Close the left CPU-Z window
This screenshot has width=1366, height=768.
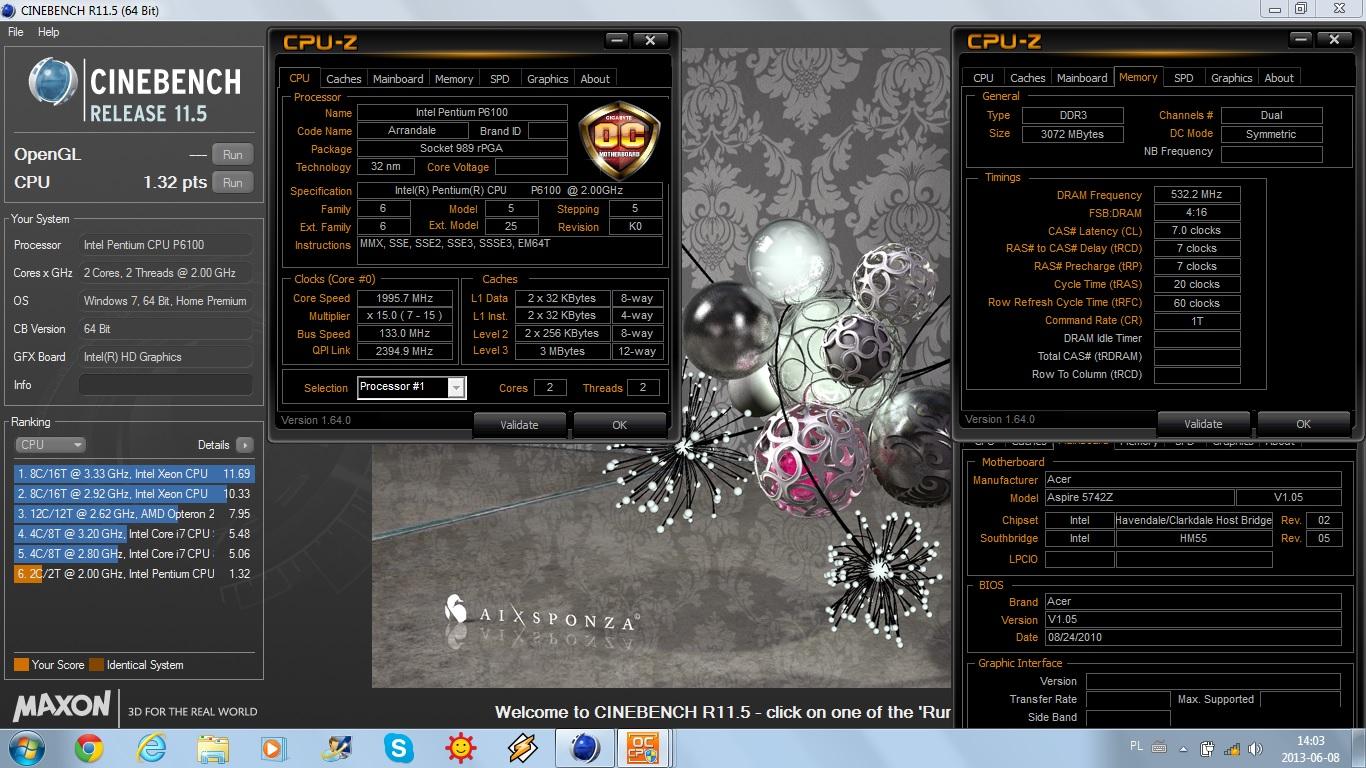pyautogui.click(x=650, y=41)
